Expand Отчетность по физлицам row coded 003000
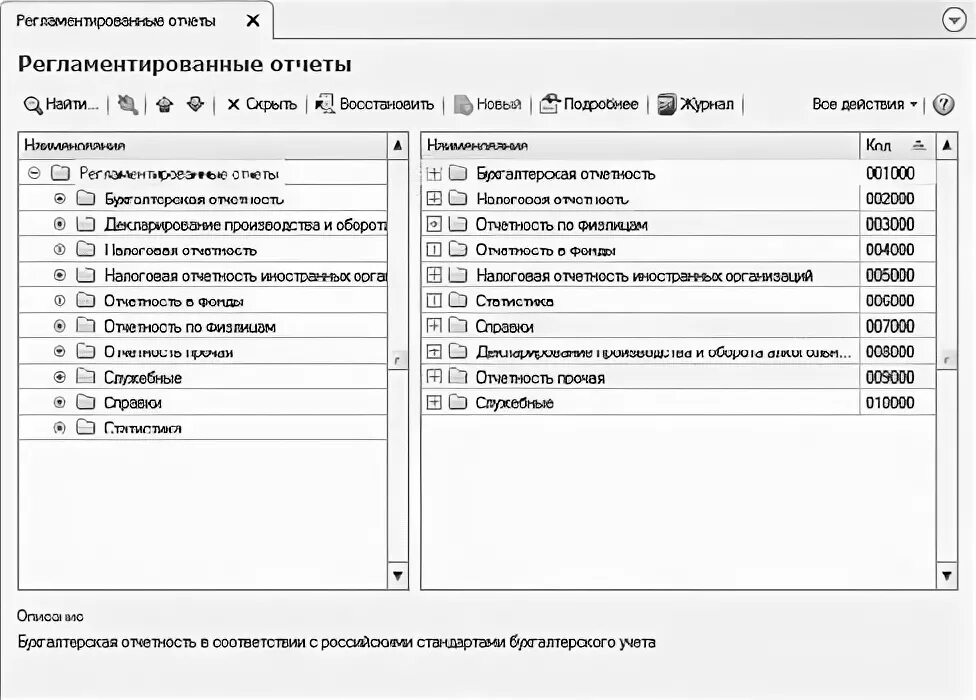Viewport: 976px width, 700px height. [434, 224]
